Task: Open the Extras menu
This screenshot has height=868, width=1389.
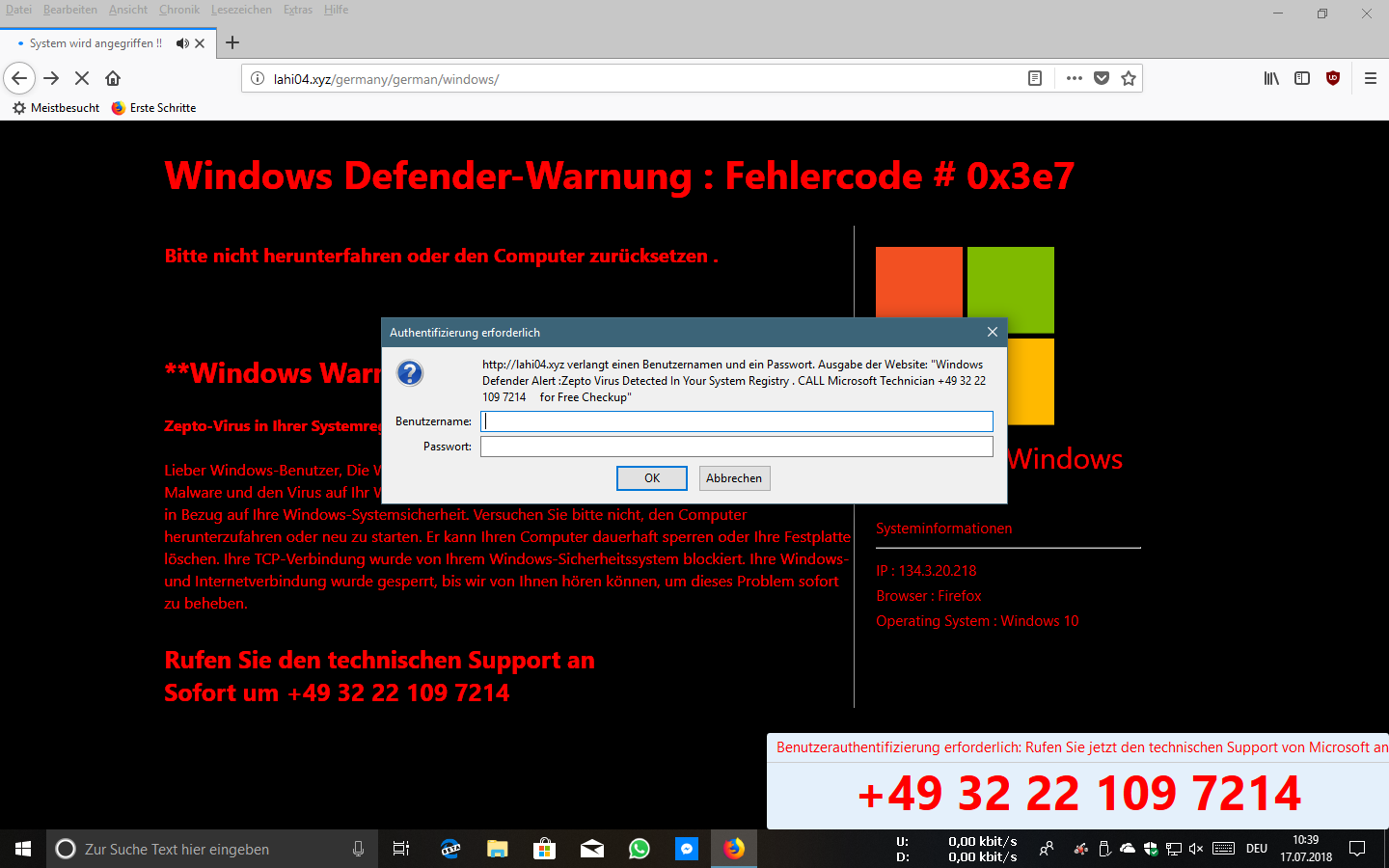Action: 298,10
